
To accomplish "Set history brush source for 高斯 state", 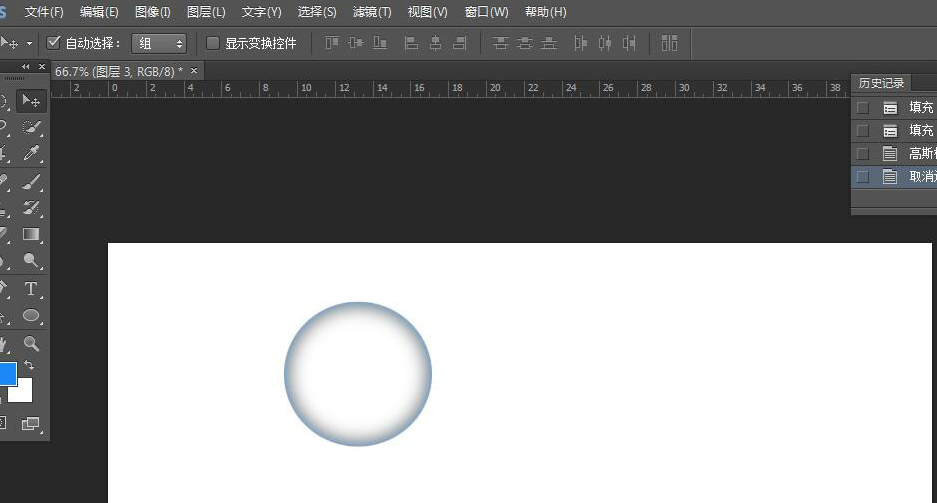I will pos(862,154).
